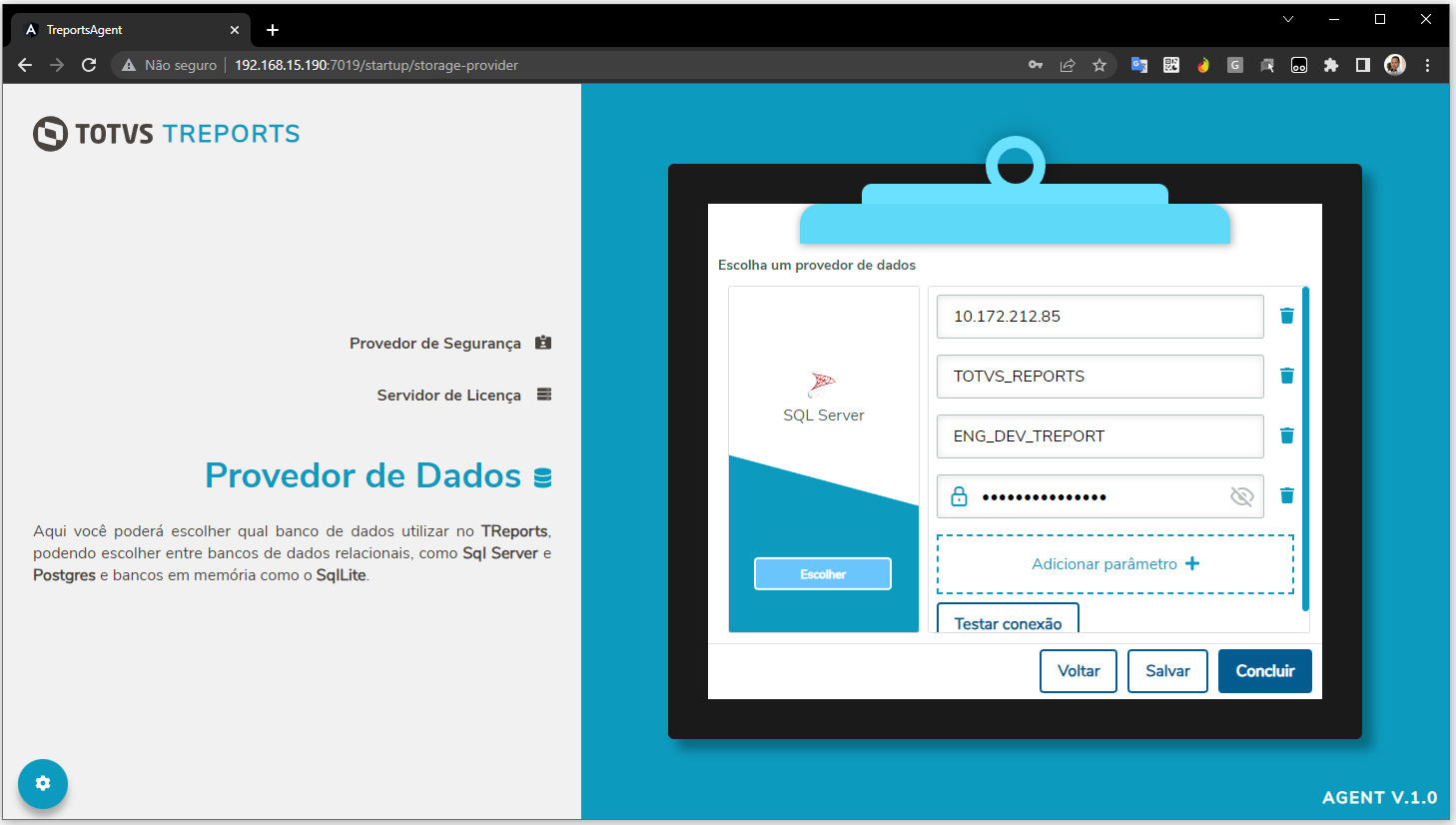Image resolution: width=1456 pixels, height=825 pixels.
Task: Delete the TOTVS_REPORTS parameter row
Action: click(1287, 376)
